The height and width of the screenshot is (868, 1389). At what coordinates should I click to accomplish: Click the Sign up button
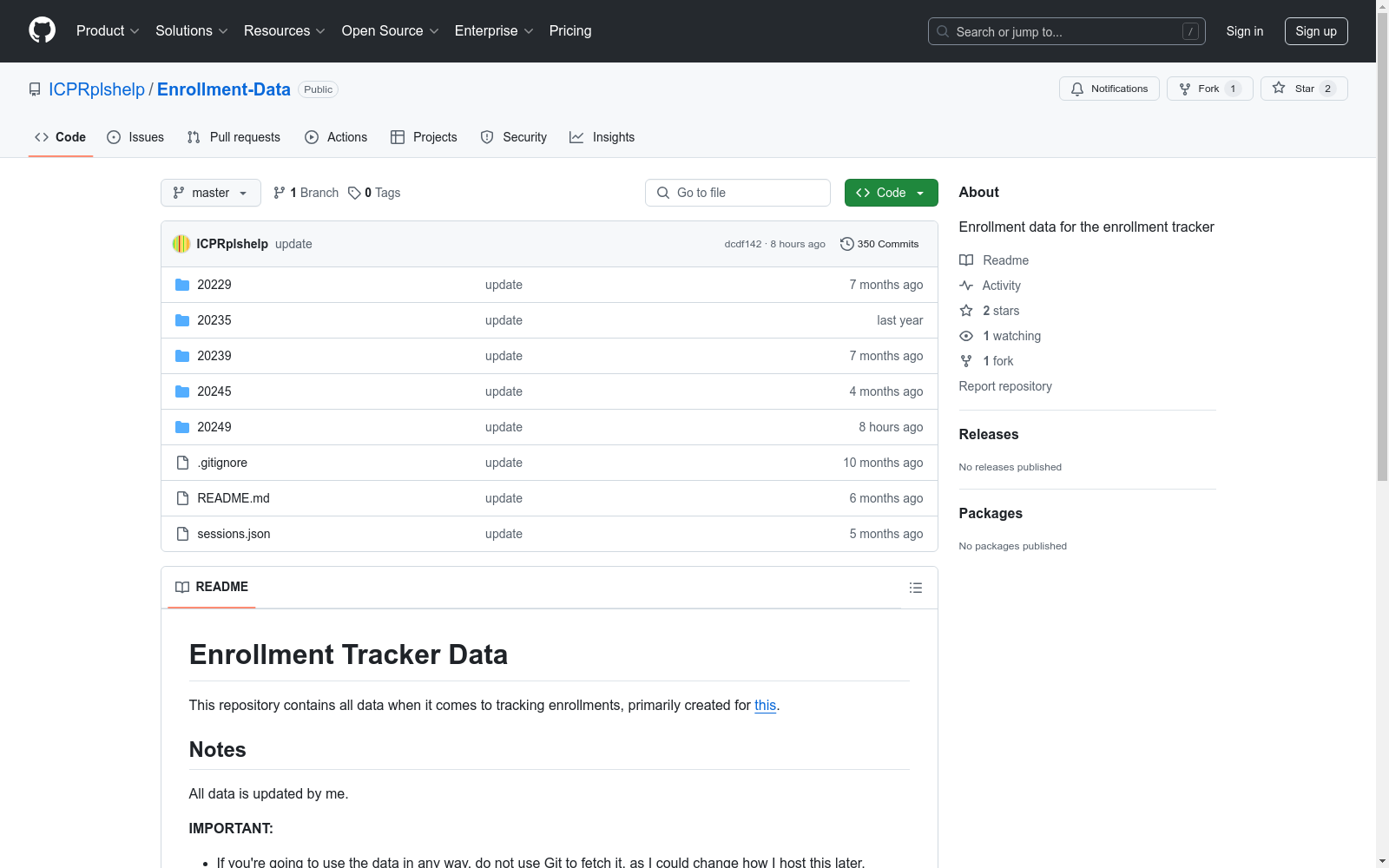1316,31
